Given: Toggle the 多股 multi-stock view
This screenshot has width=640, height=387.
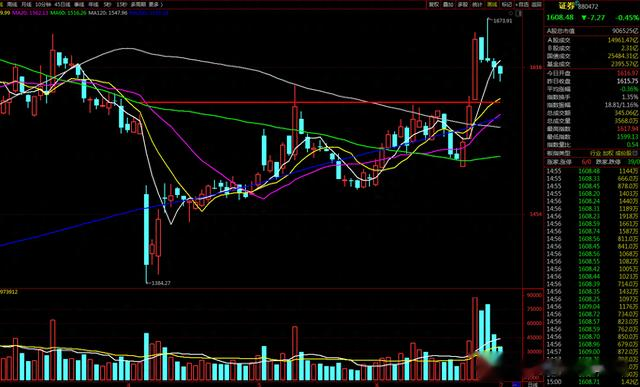Looking at the screenshot, I should point(462,4).
